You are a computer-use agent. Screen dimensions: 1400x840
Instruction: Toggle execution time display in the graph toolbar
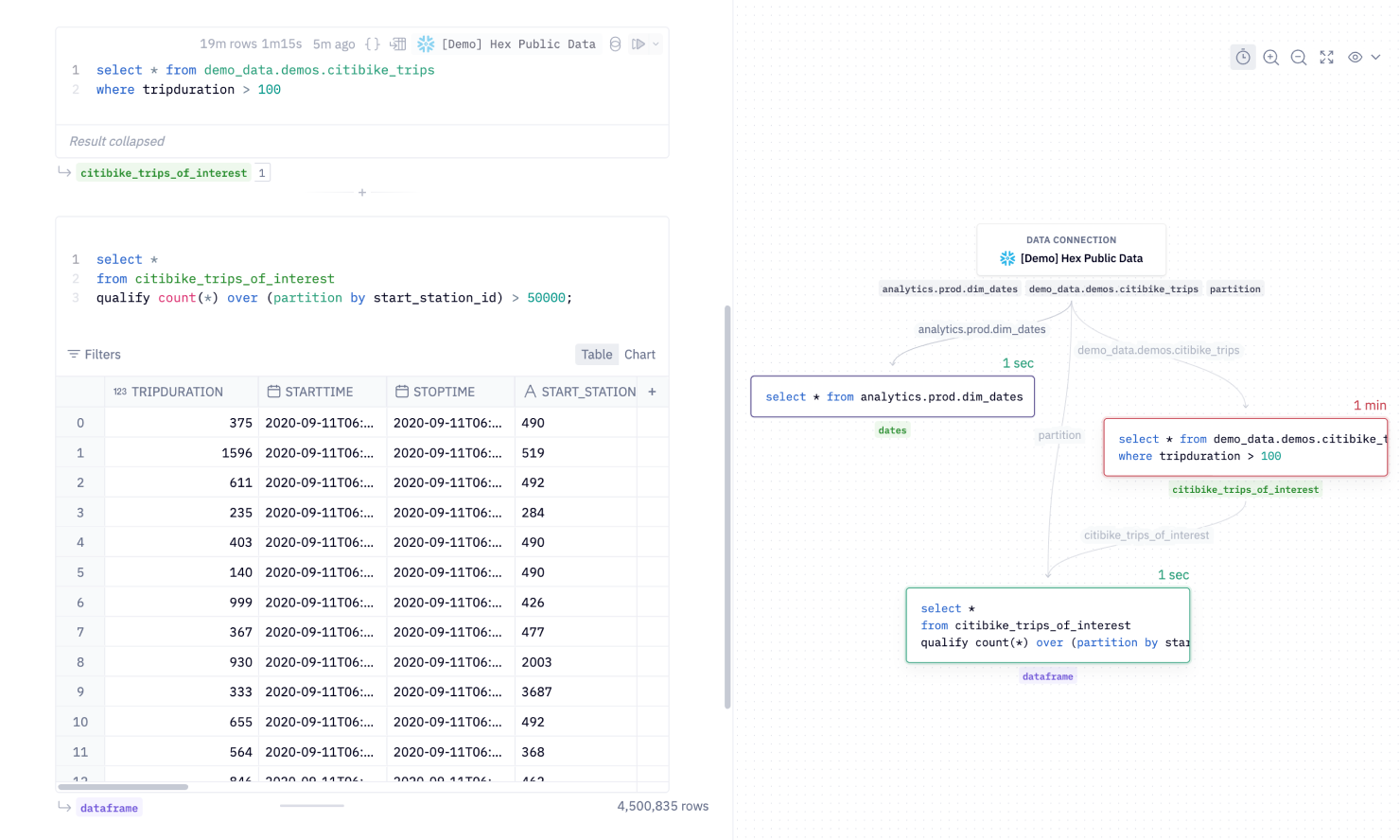(x=1242, y=57)
